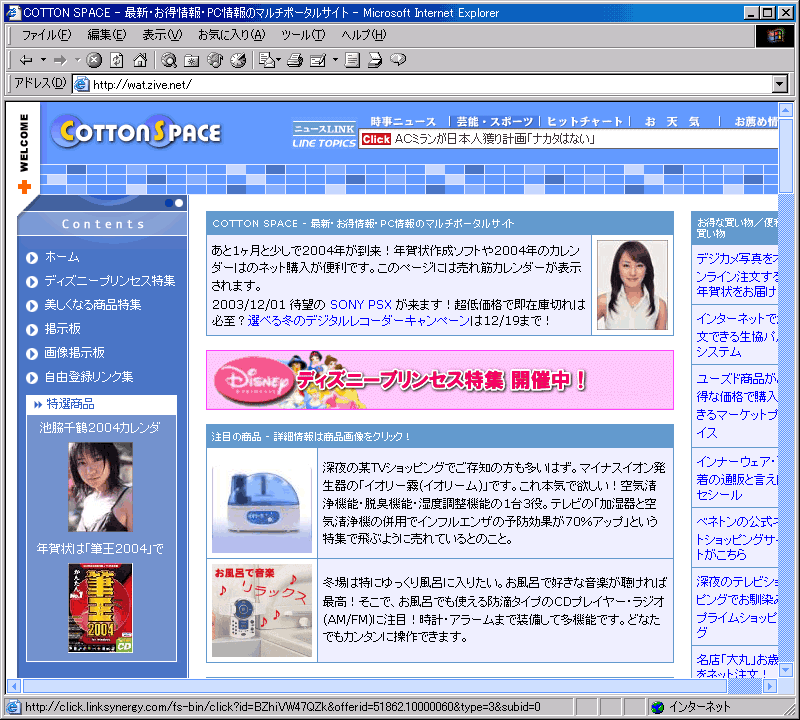Click the IE icon in the status bar
Viewport: 800px width, 720px height.
click(x=13, y=707)
